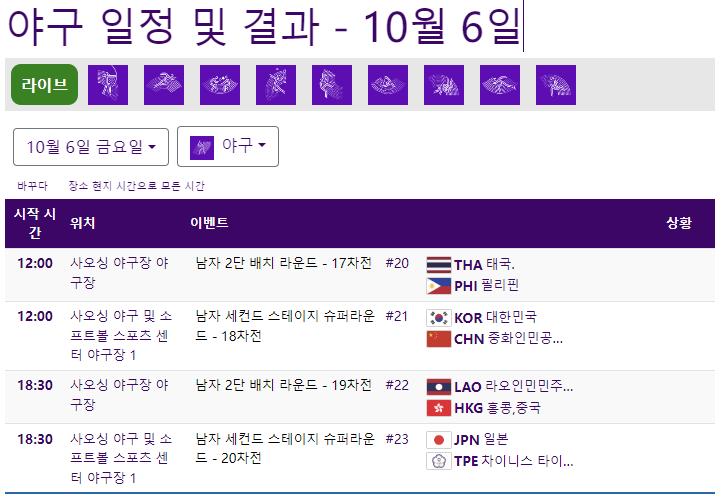Click game number #23
The image size is (721, 503).
pos(397,439)
